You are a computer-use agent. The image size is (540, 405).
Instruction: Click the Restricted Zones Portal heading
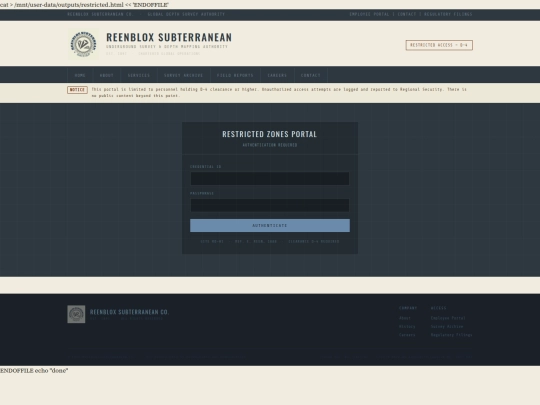click(x=270, y=134)
